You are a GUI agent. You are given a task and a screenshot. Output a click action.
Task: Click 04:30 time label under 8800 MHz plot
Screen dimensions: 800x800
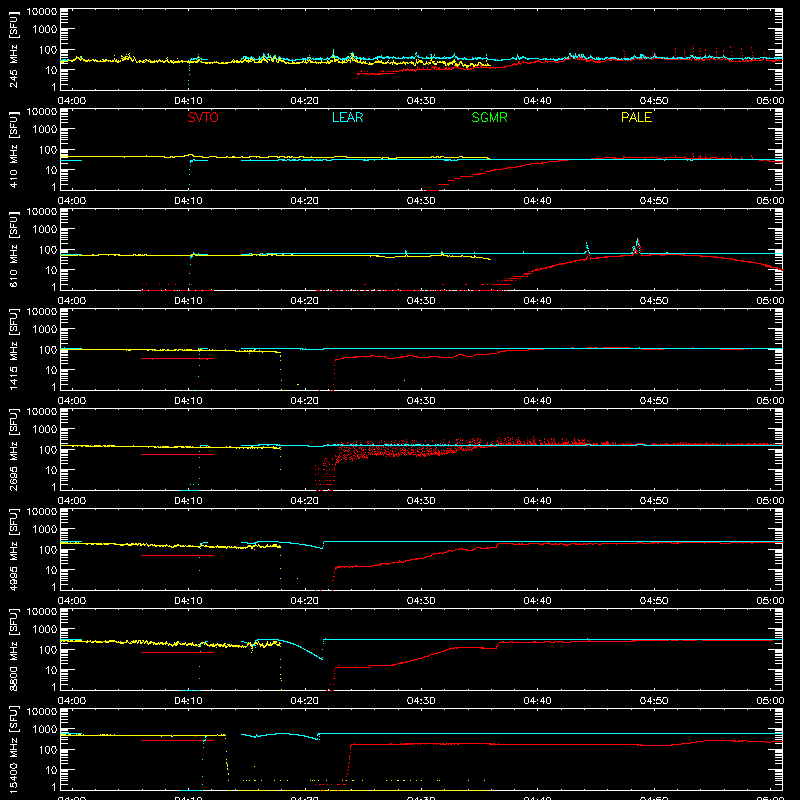click(421, 701)
